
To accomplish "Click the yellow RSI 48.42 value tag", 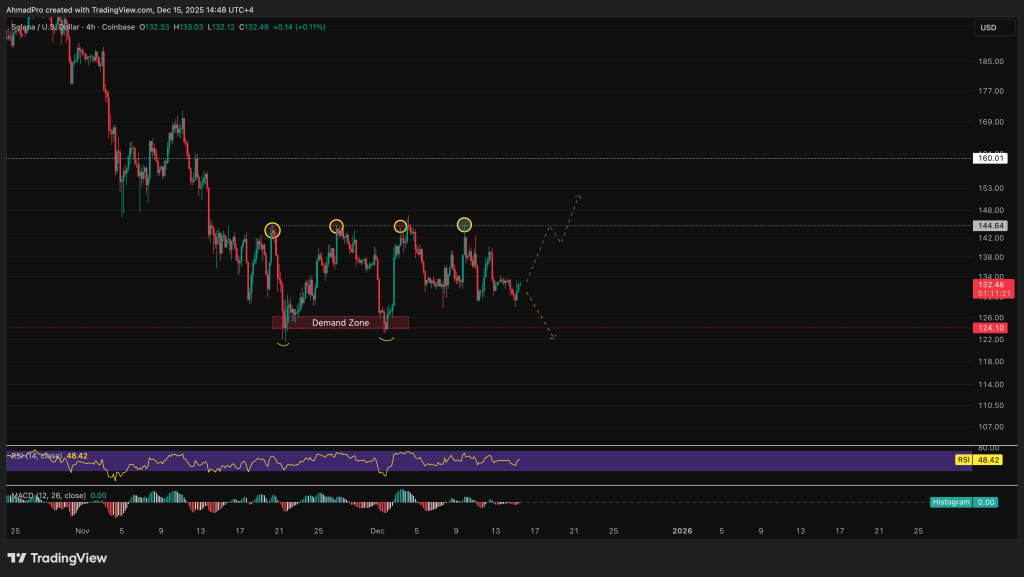I will click(x=988, y=460).
